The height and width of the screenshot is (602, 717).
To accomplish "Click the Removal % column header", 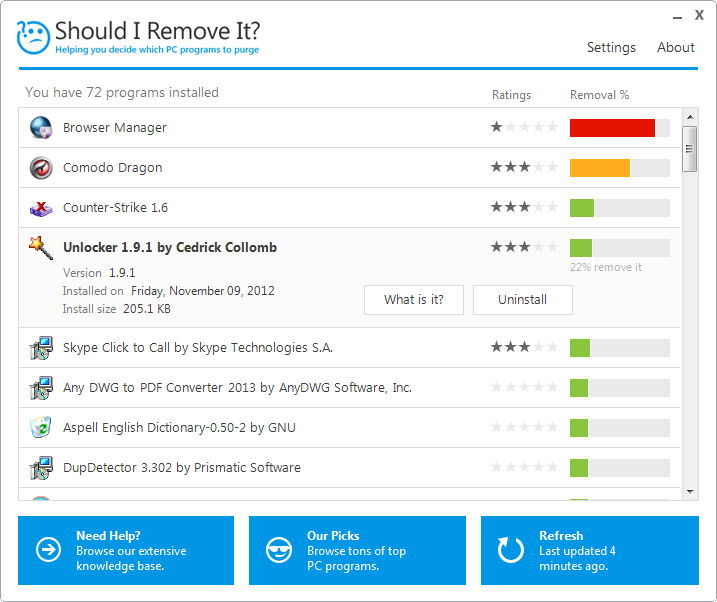I will pyautogui.click(x=599, y=95).
